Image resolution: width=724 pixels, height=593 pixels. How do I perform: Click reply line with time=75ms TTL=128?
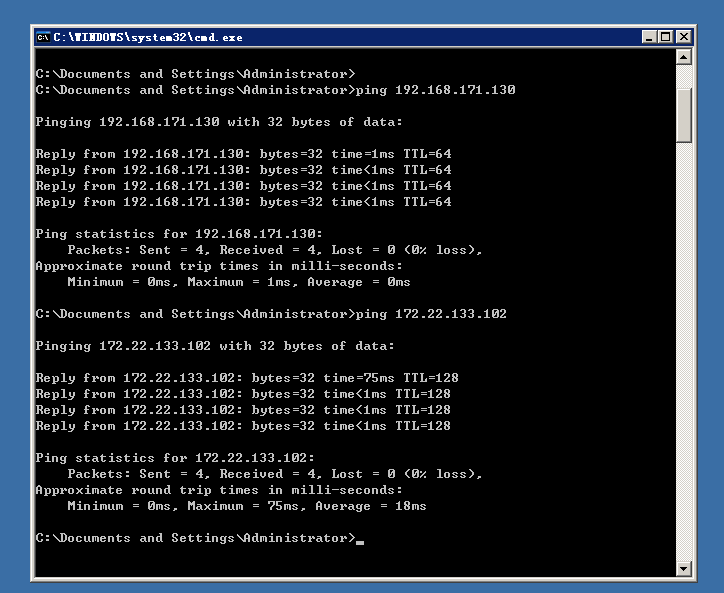247,378
